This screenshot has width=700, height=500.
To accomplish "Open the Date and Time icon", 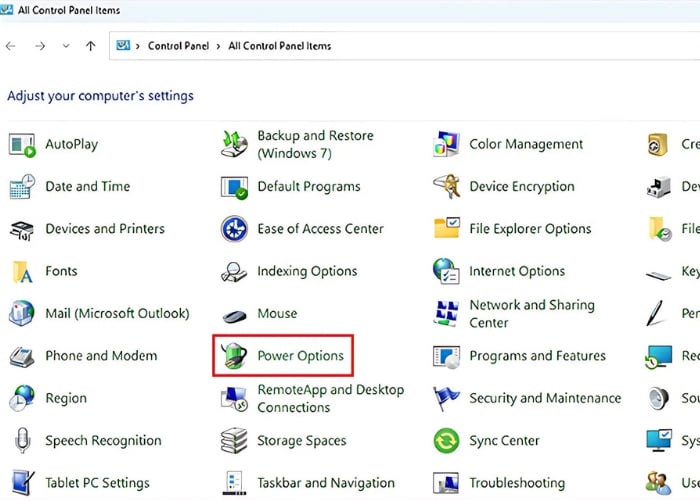I will [x=22, y=187].
